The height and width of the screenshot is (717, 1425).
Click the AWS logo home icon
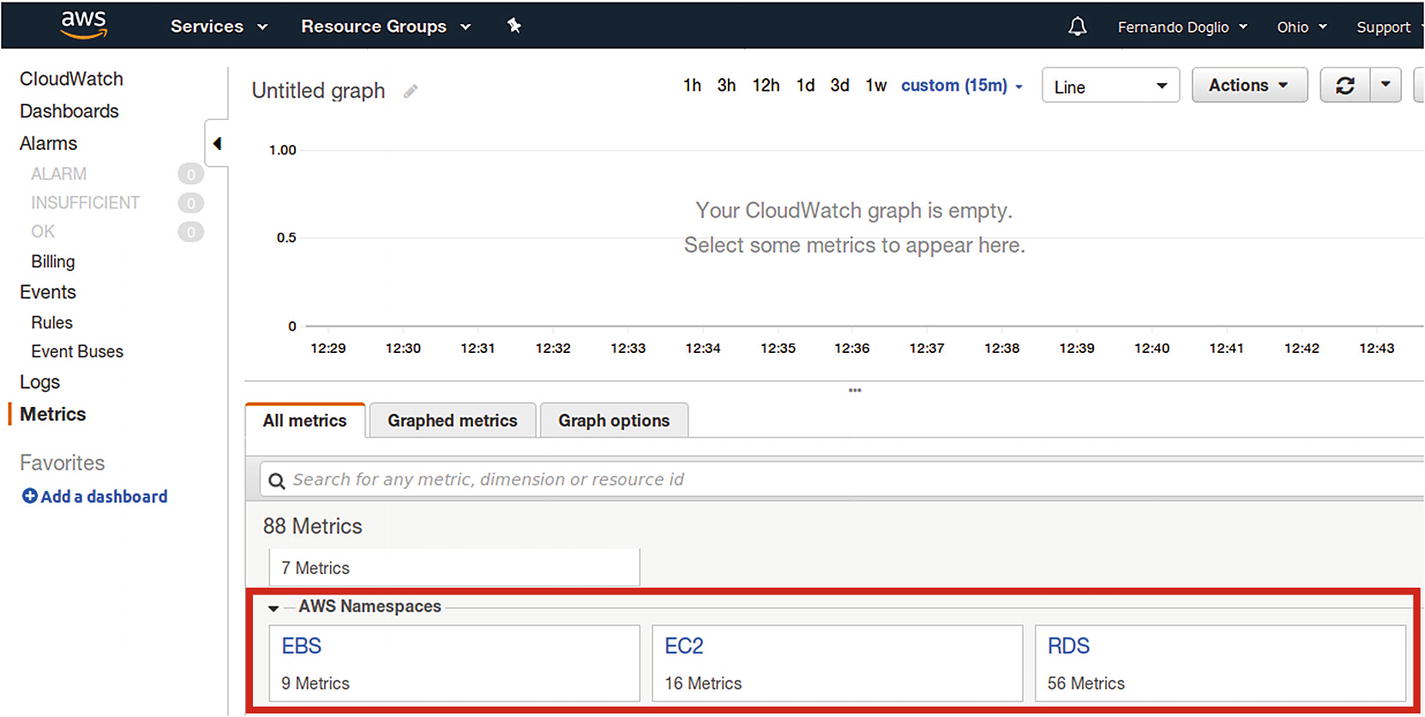click(x=83, y=25)
